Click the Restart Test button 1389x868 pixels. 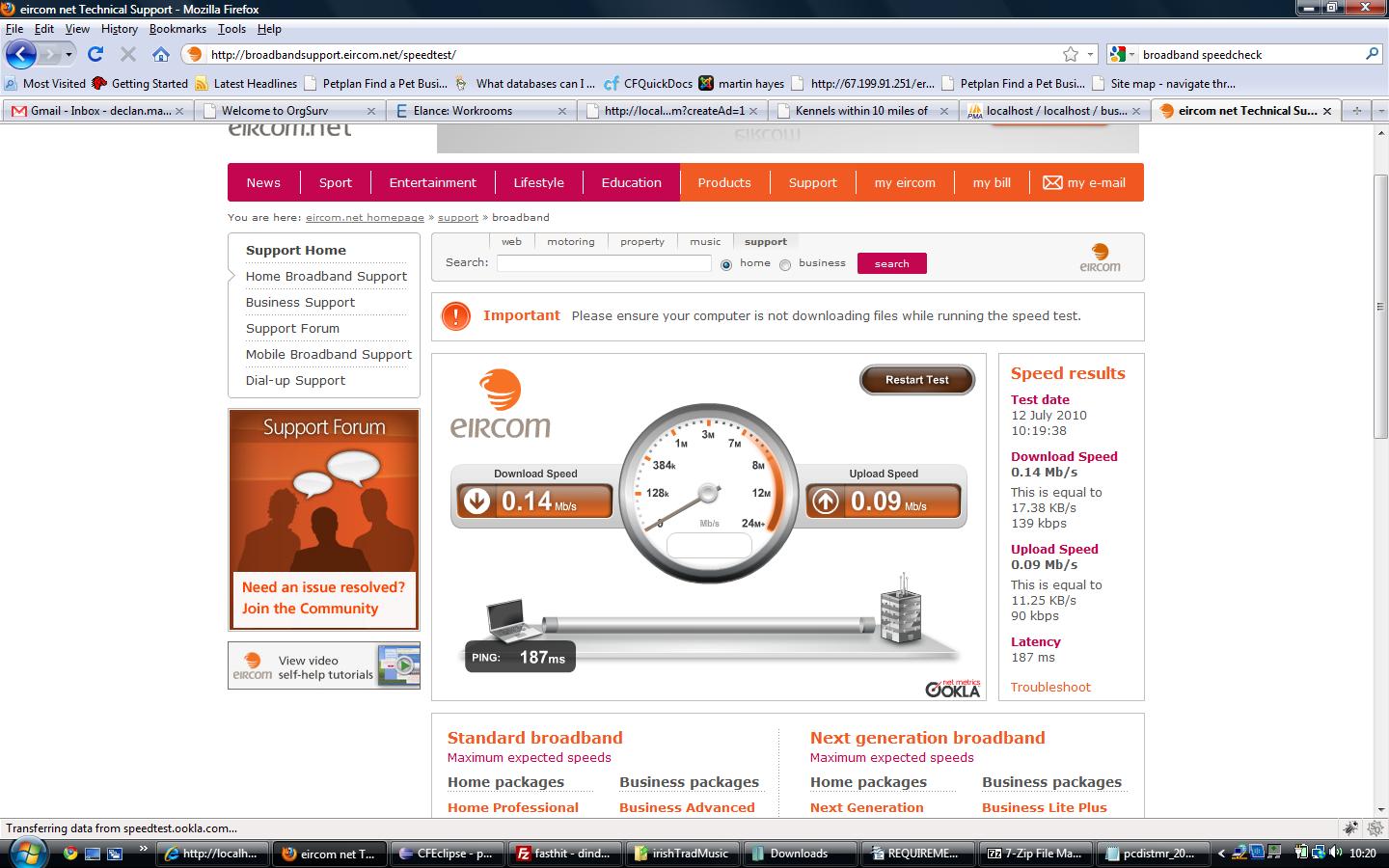917,380
